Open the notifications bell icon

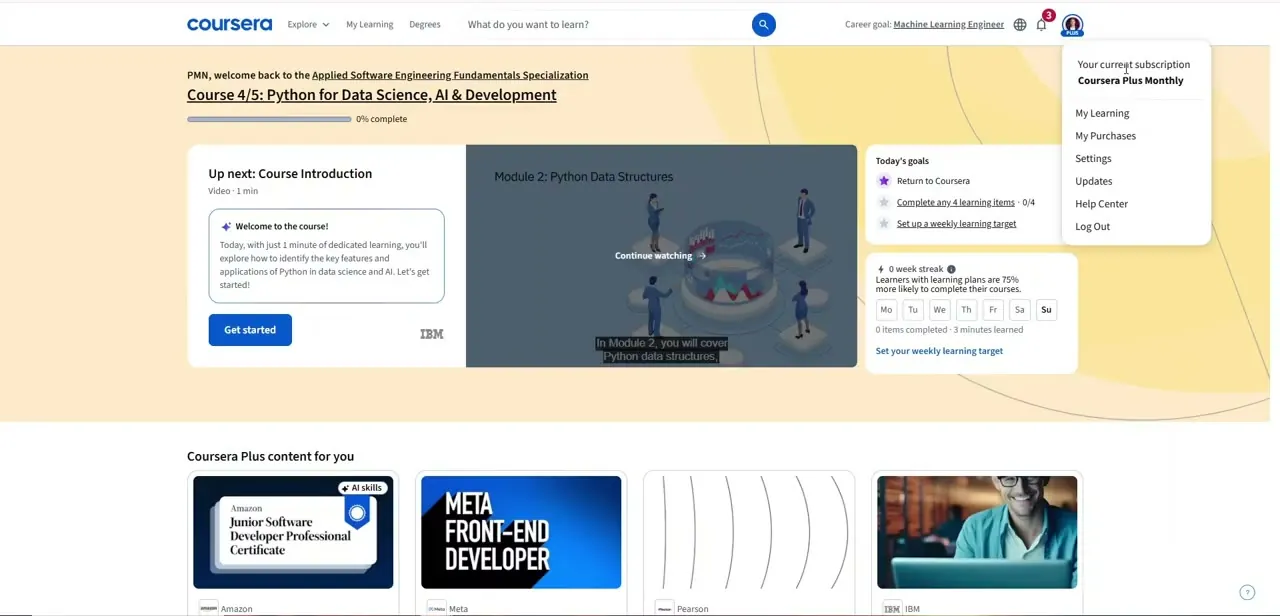pos(1041,24)
